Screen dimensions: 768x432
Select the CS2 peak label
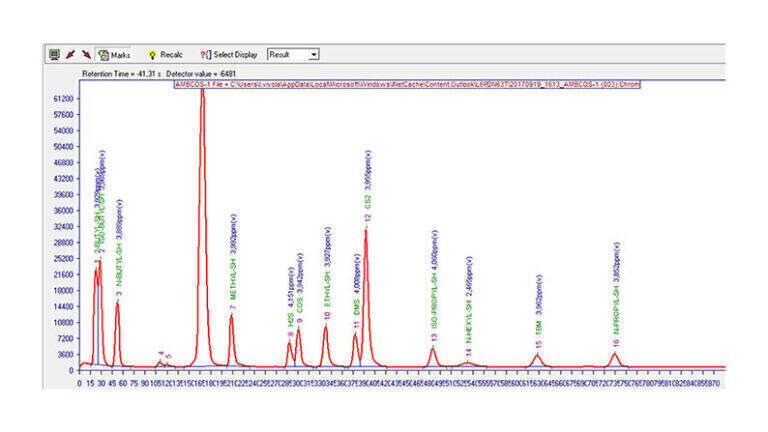pyautogui.click(x=368, y=202)
